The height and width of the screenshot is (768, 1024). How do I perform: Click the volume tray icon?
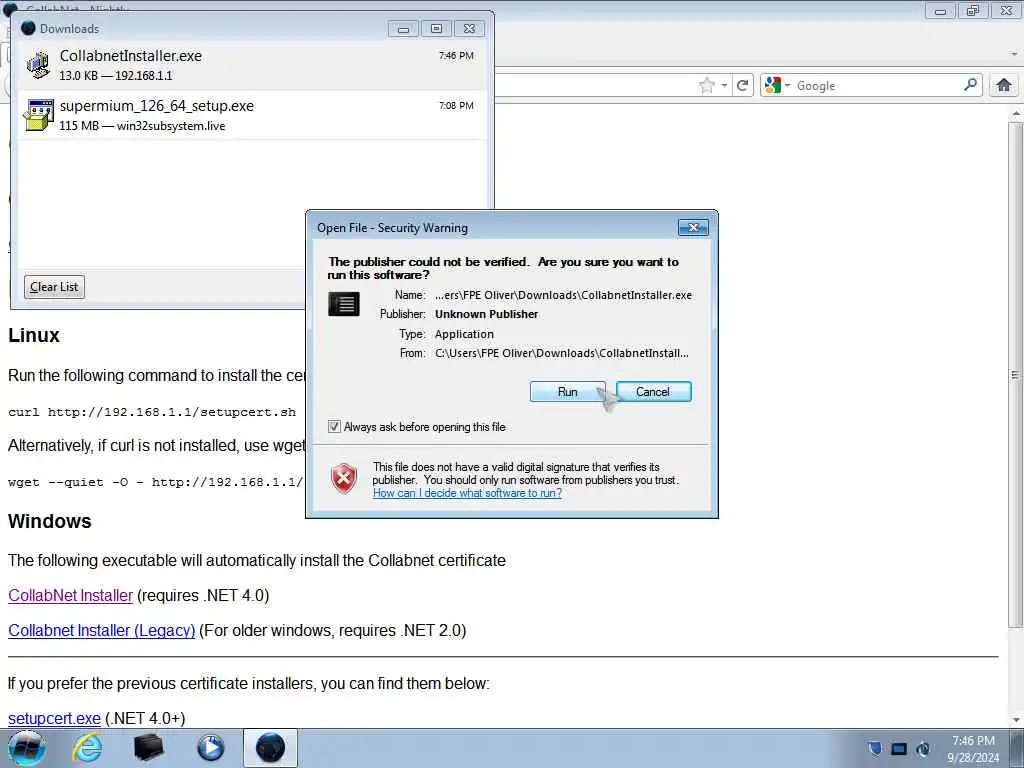tap(923, 749)
